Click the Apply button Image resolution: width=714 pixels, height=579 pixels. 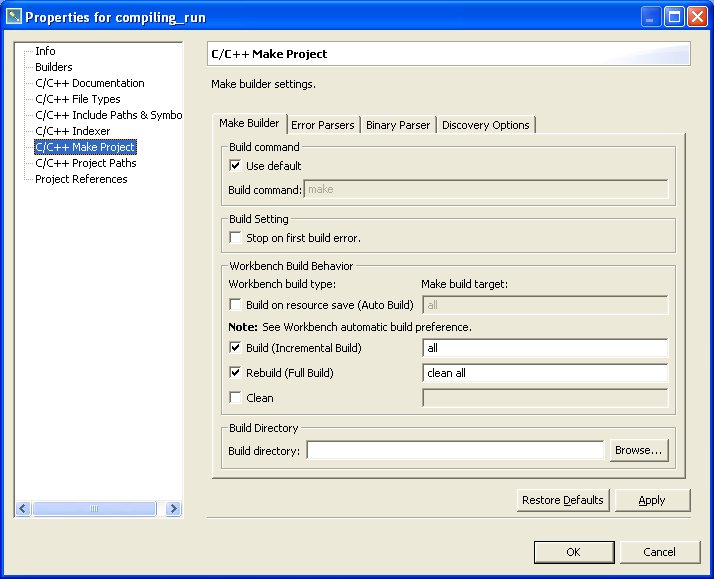click(651, 500)
